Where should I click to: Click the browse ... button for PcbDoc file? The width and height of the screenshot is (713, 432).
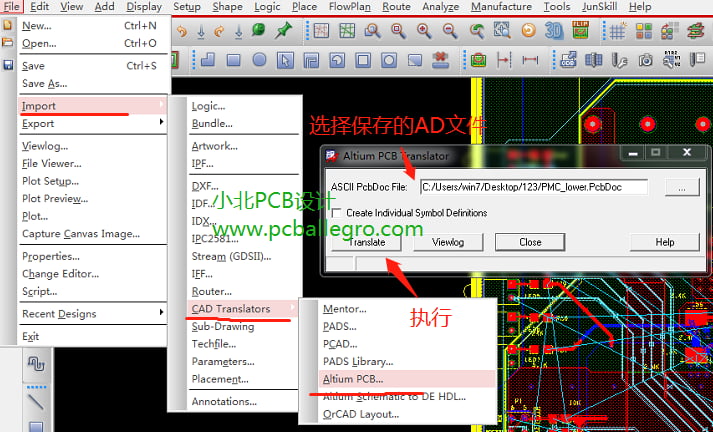pyautogui.click(x=682, y=187)
